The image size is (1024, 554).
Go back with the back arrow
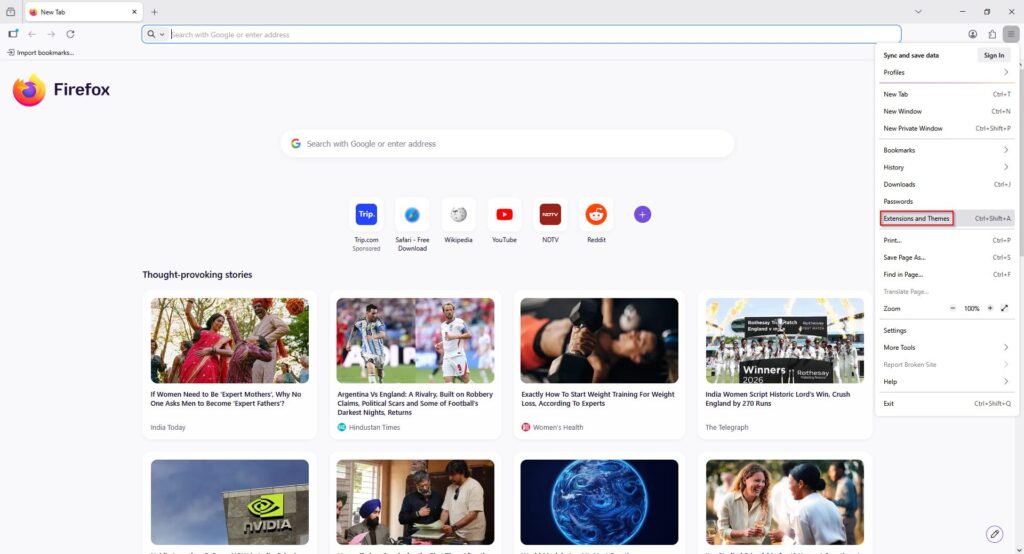pos(32,34)
